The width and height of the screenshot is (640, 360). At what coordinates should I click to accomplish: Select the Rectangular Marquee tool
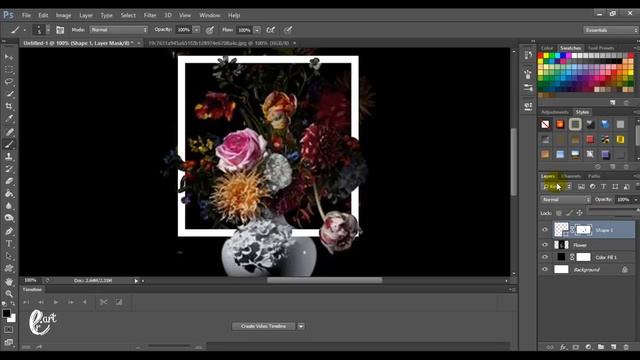coord(9,69)
